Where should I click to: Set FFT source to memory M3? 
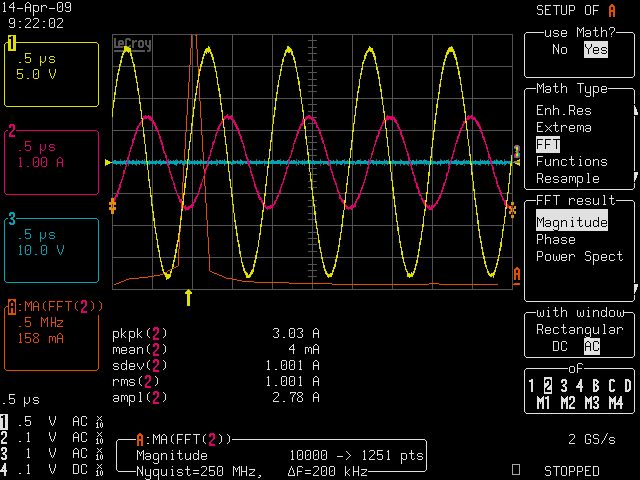[x=592, y=403]
